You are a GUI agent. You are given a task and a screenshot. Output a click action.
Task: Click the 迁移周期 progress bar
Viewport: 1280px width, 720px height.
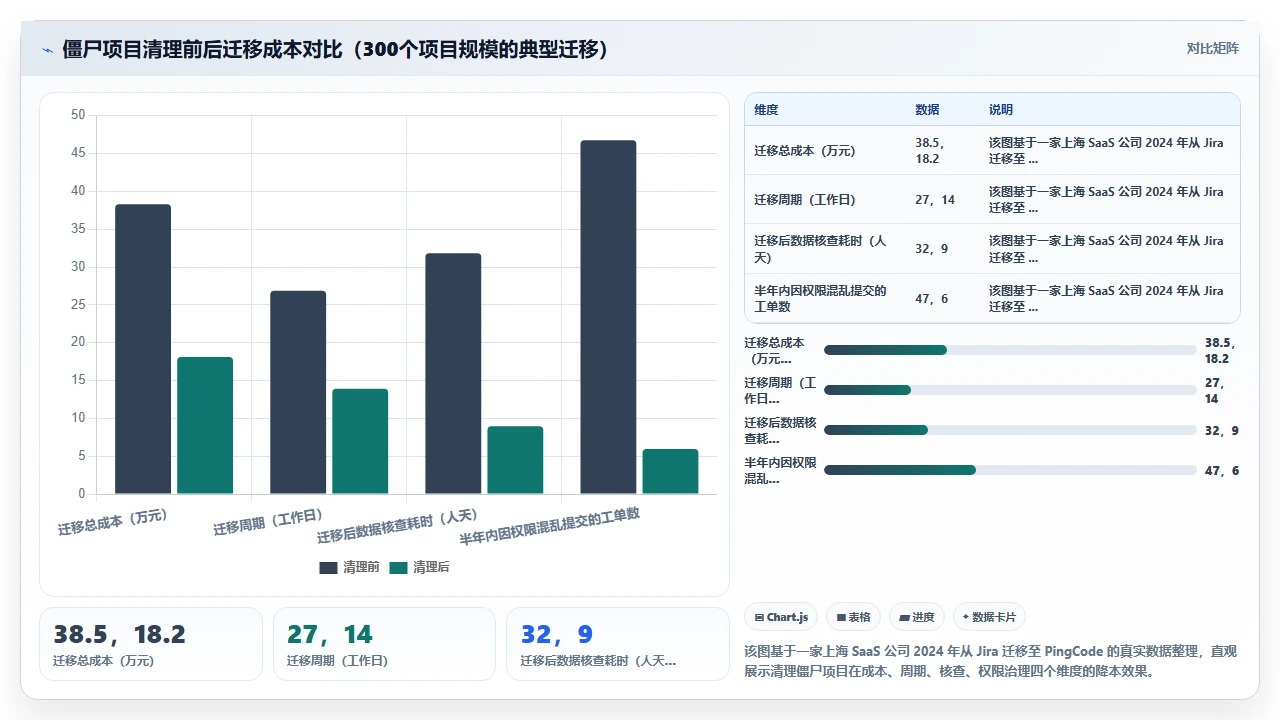[x=1010, y=389]
